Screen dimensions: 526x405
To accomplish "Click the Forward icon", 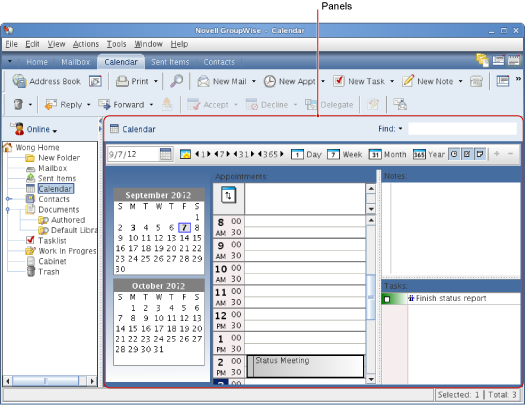I will pyautogui.click(x=104, y=104).
